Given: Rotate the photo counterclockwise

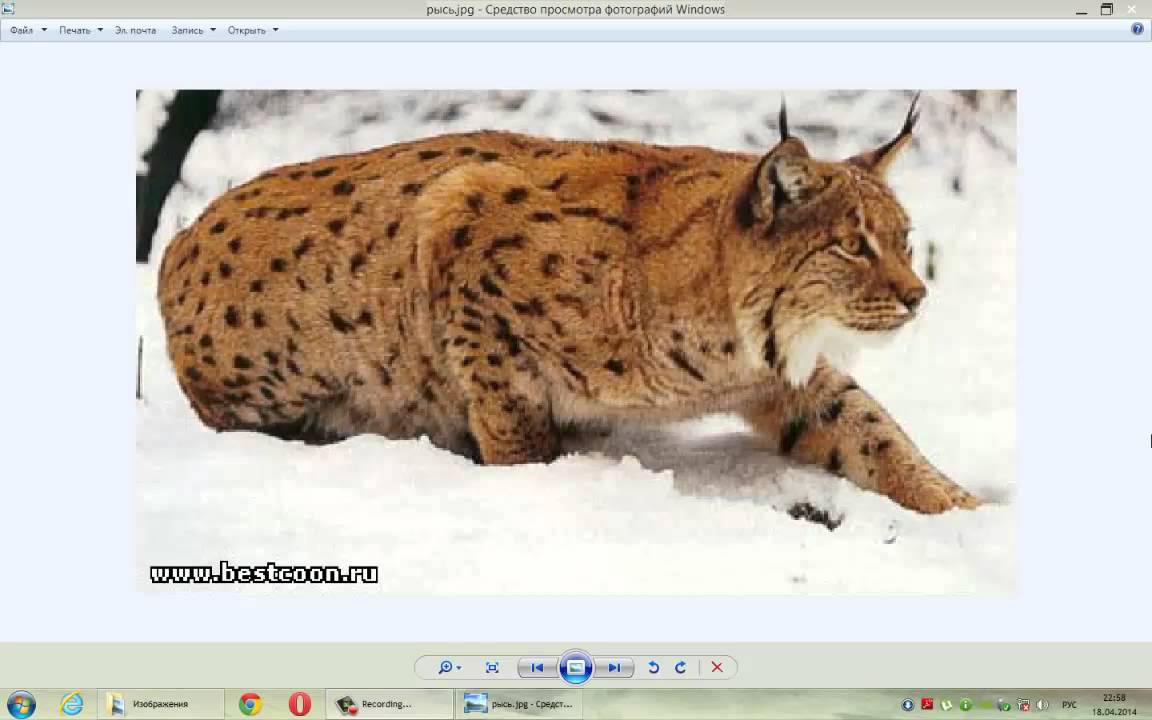Looking at the screenshot, I should (653, 667).
